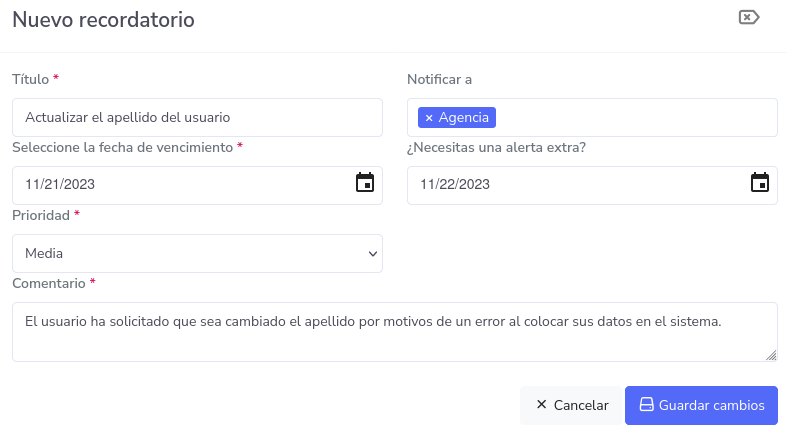Grab the Comentario textarea resize handle
The height and width of the screenshot is (431, 787).
pyautogui.click(x=771, y=355)
